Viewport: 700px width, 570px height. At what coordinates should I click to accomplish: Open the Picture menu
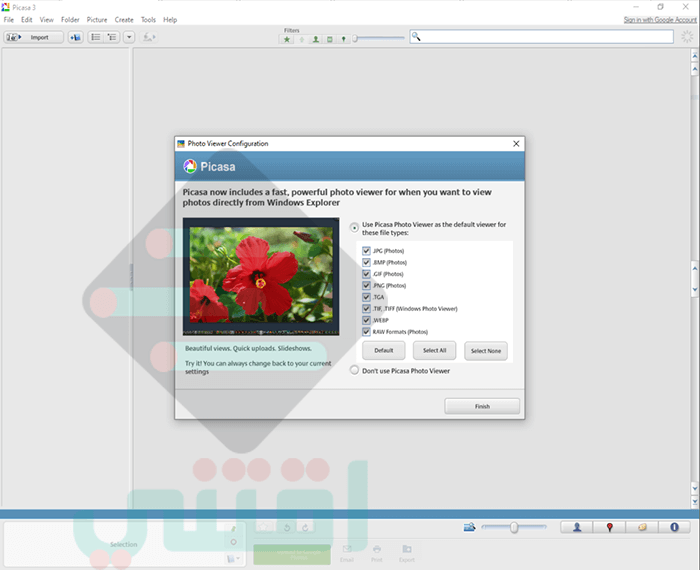97,20
